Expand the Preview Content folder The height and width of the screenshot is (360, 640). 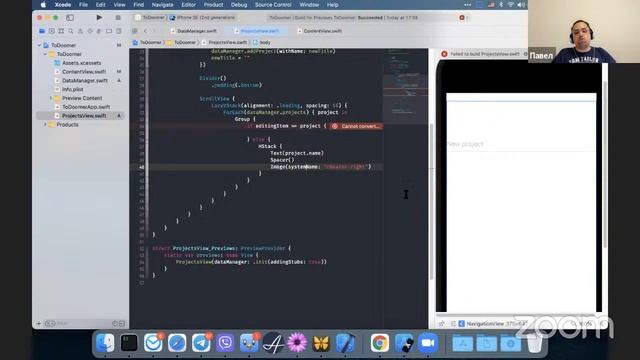51,98
